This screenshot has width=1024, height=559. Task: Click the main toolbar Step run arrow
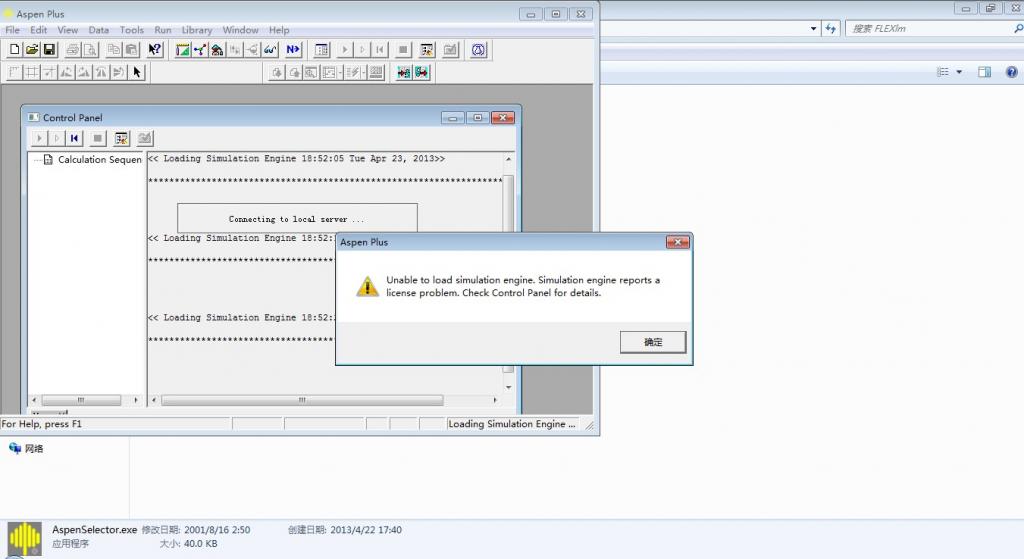(x=362, y=50)
